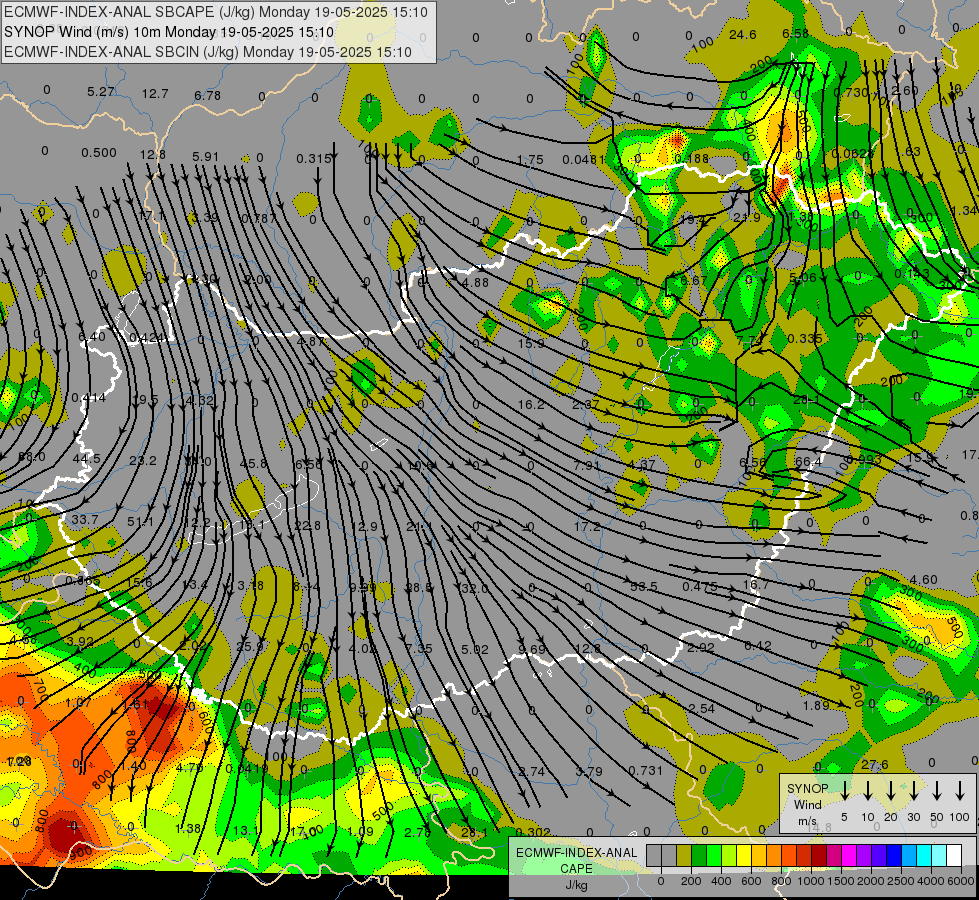Pick the yellow swatch above 600 tick
The height and width of the screenshot is (900, 979).
click(x=744, y=855)
